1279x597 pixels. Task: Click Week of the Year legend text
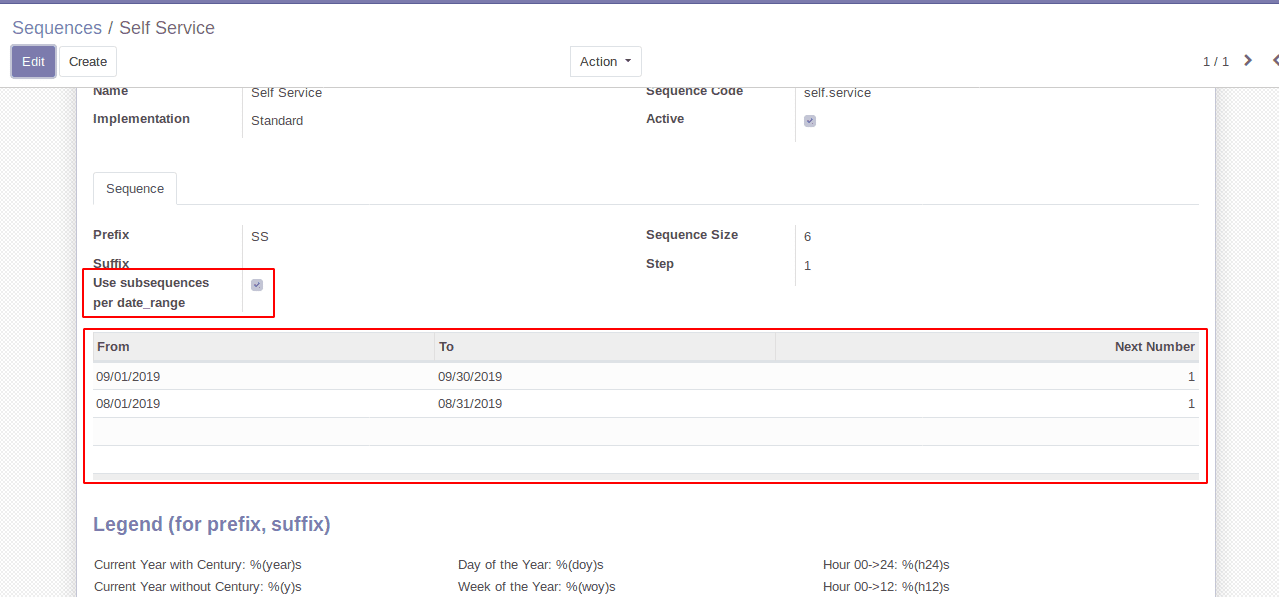[x=537, y=587]
